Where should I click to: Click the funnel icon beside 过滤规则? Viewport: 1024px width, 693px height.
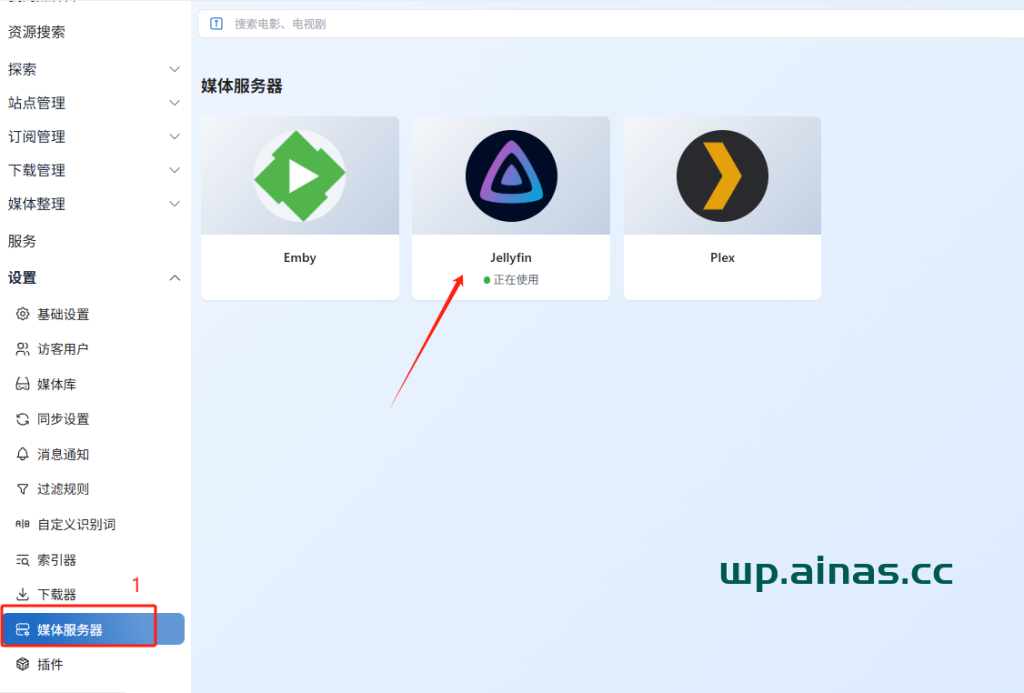tap(22, 489)
